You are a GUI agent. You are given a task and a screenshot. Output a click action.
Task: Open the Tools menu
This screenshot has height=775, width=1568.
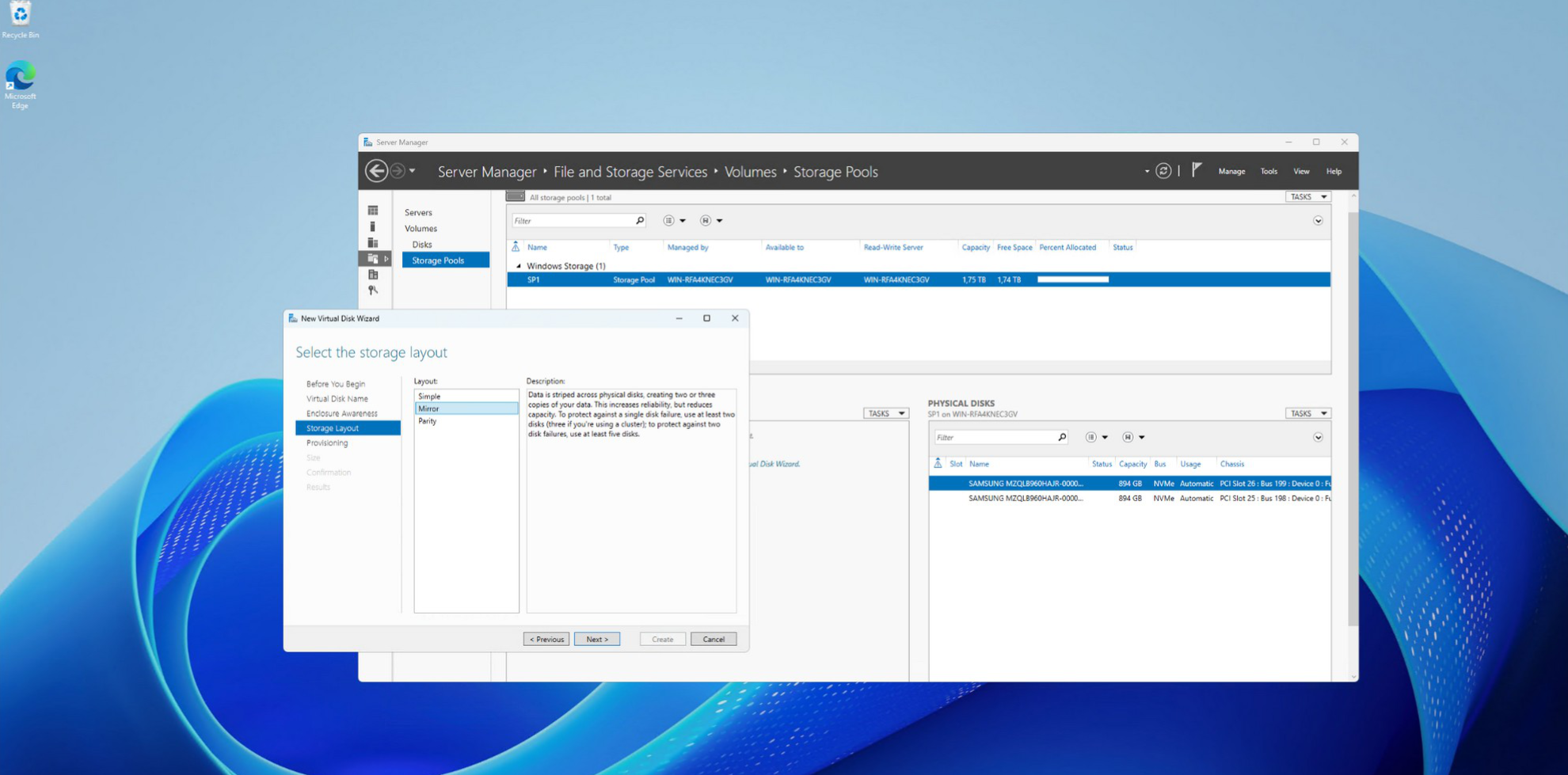(x=1269, y=171)
